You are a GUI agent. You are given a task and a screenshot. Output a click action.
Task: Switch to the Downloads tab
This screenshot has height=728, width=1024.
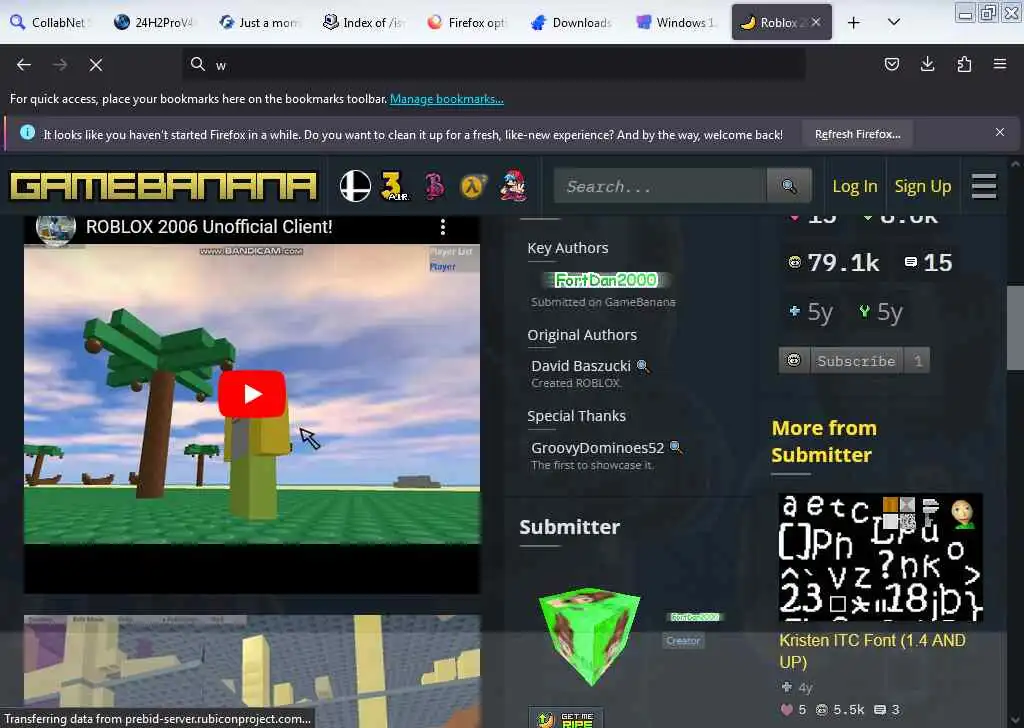tap(573, 22)
